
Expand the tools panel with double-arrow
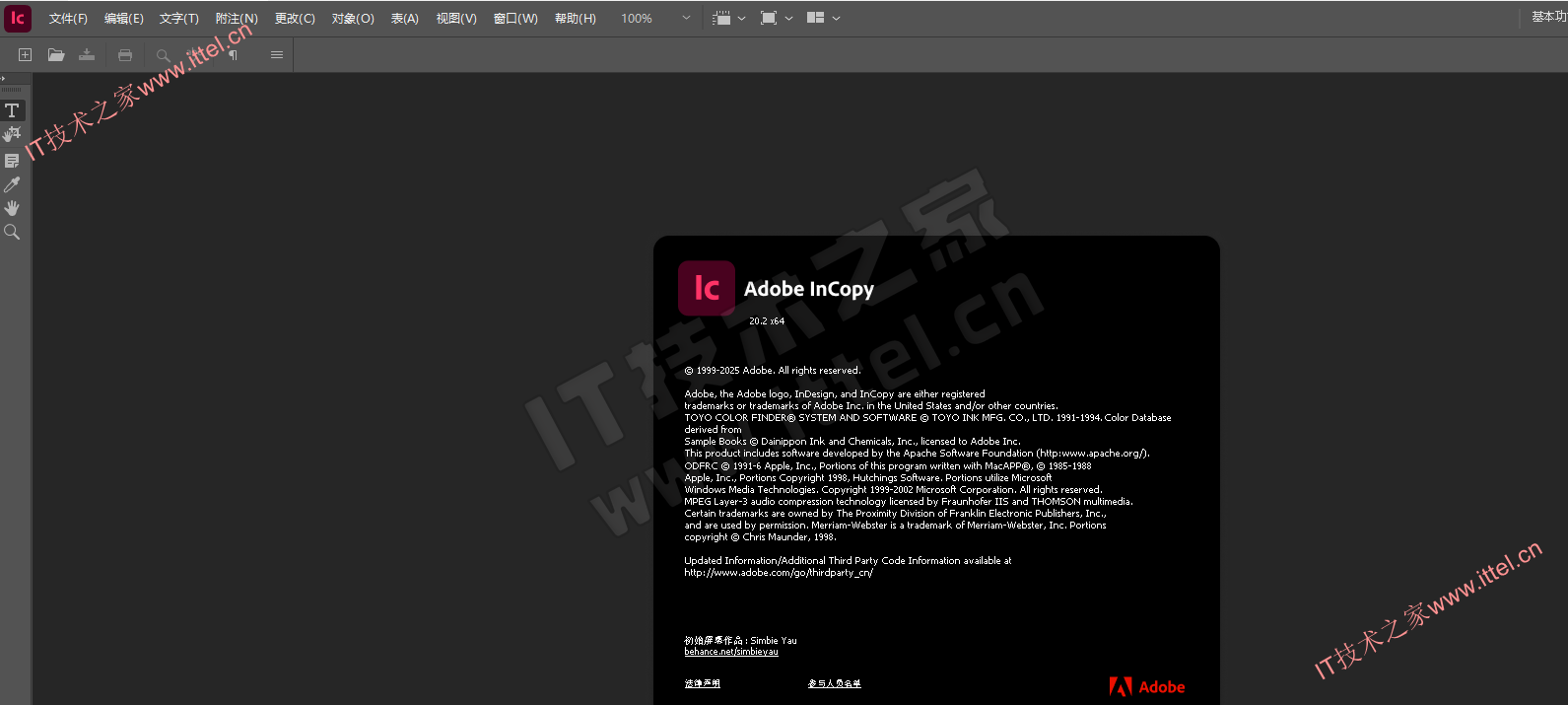tap(3, 78)
